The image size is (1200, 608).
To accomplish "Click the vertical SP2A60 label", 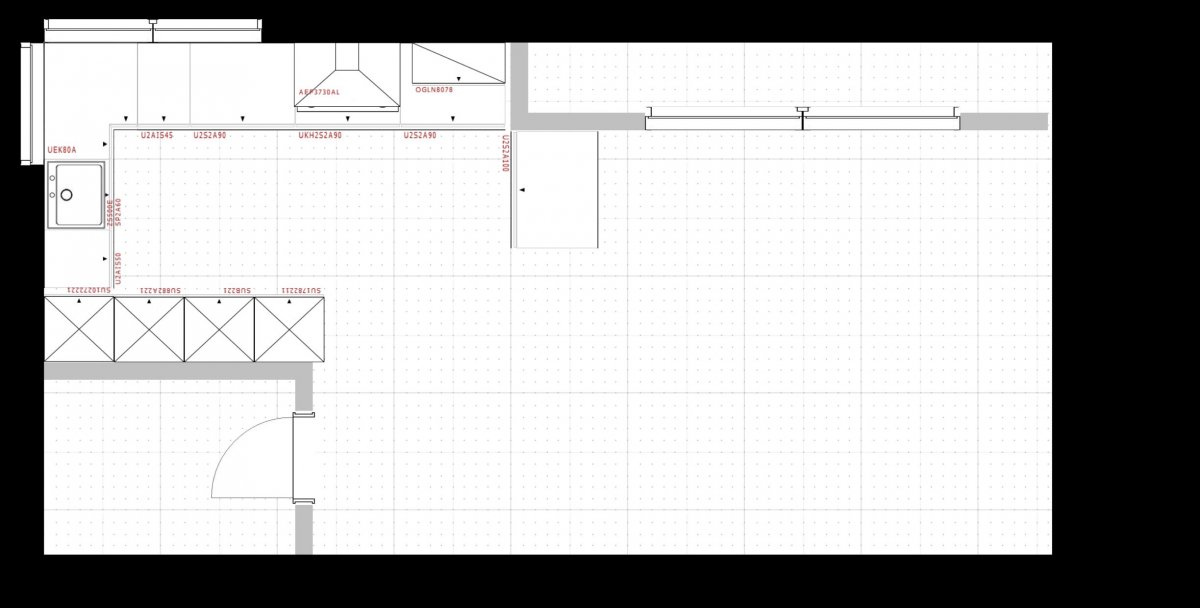I will tap(118, 213).
